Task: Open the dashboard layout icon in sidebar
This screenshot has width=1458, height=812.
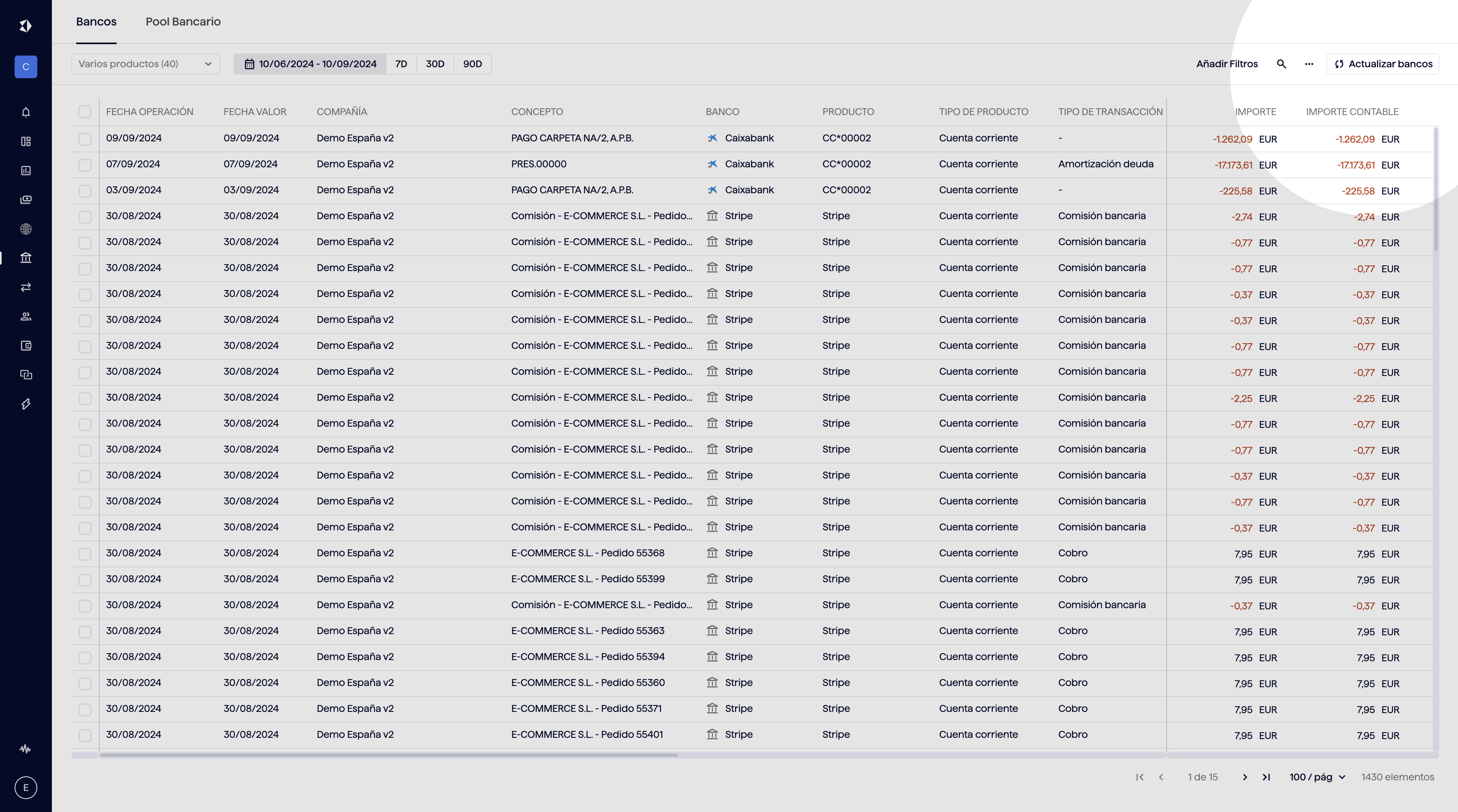Action: click(x=26, y=141)
